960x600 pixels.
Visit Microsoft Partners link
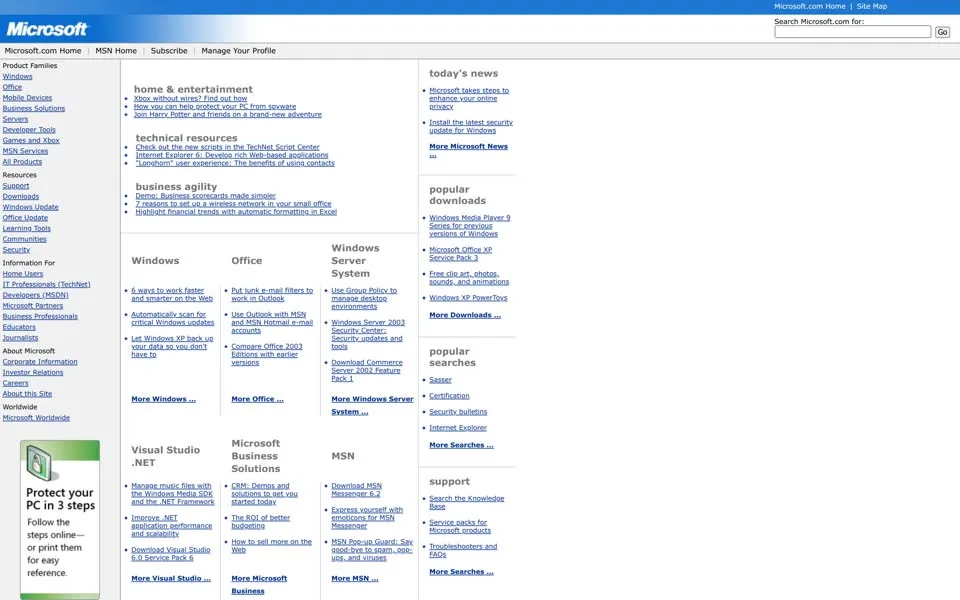point(32,306)
